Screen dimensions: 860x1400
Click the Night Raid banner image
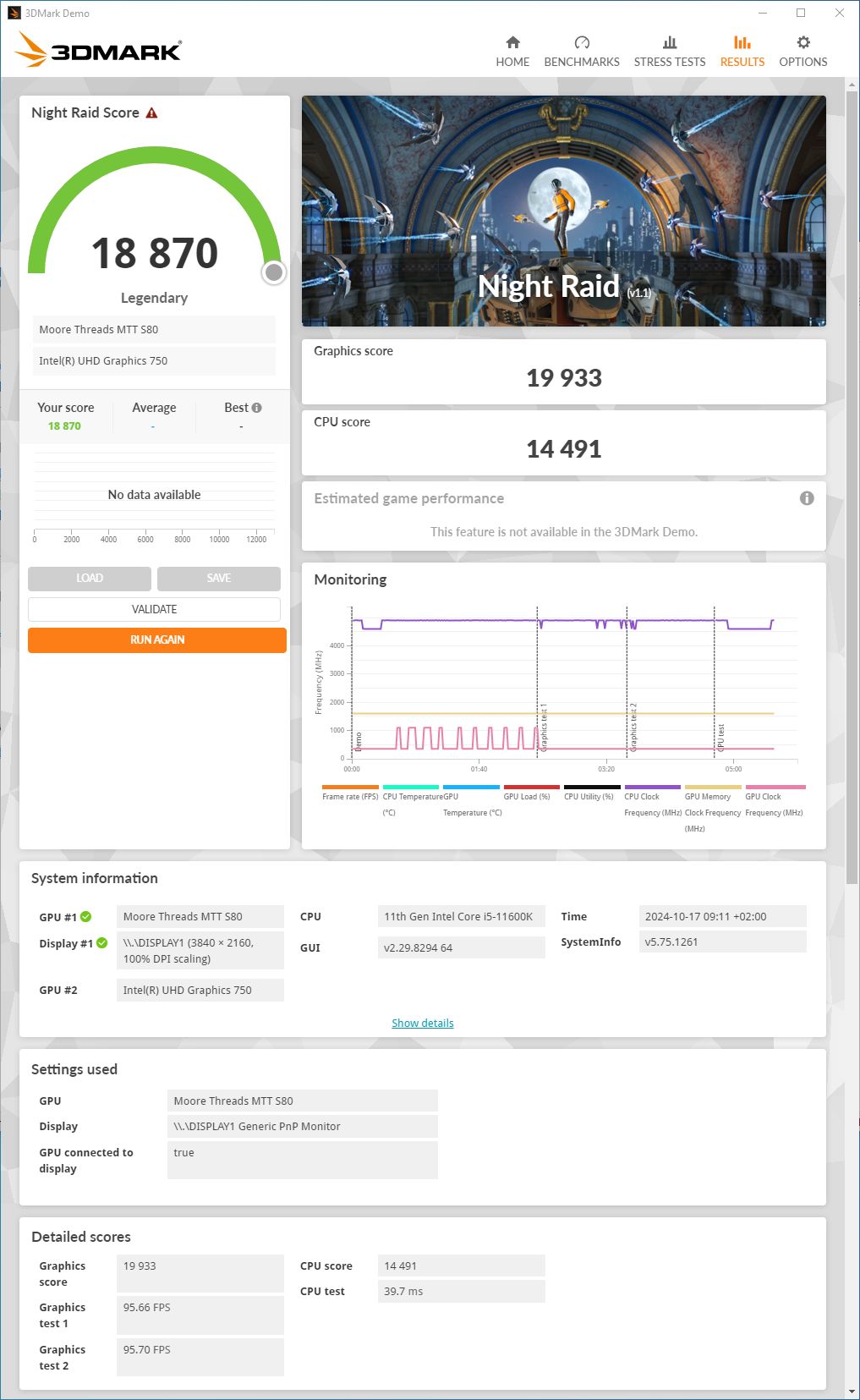click(564, 211)
